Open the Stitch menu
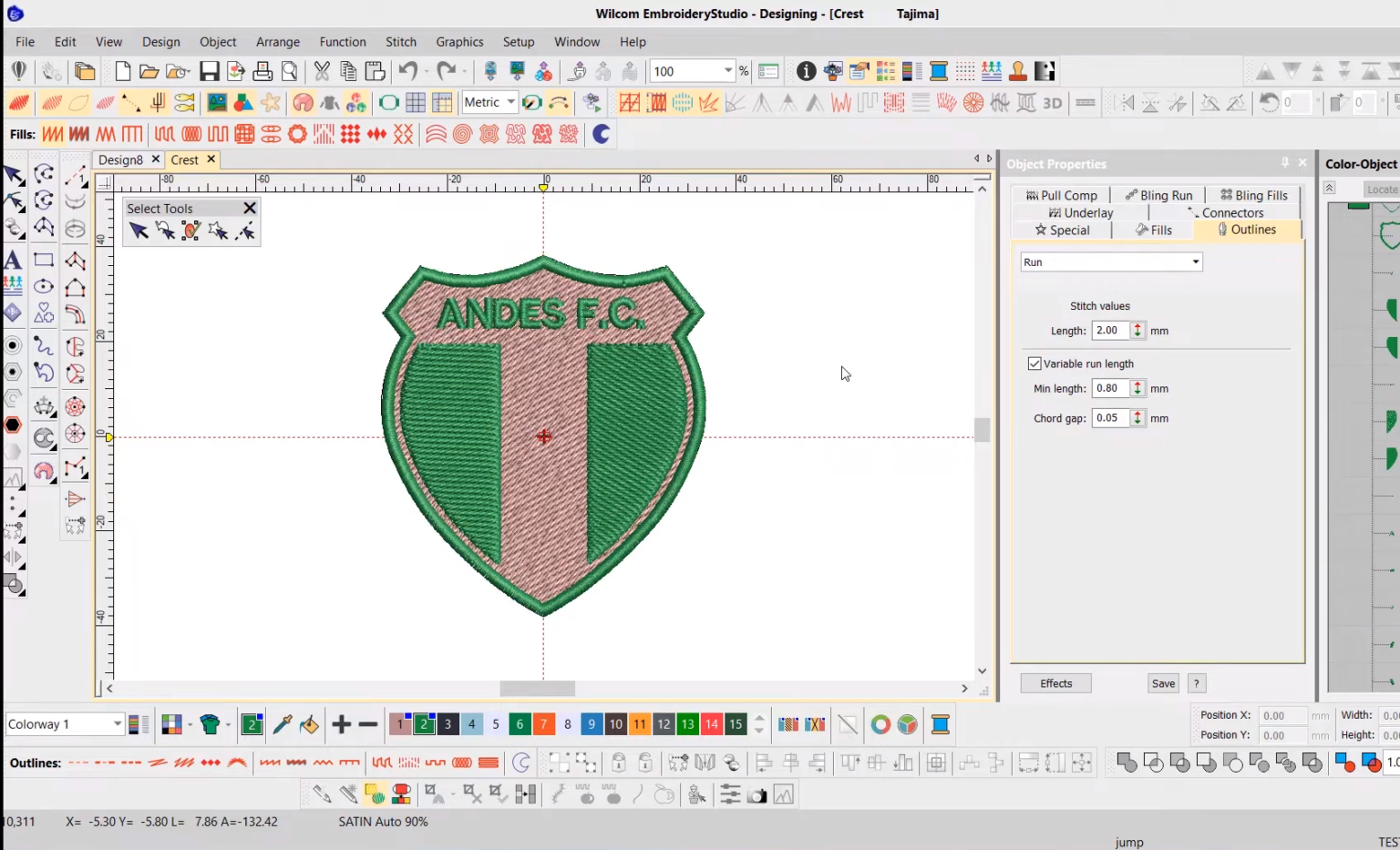Image resolution: width=1400 pixels, height=850 pixels. coord(401,42)
